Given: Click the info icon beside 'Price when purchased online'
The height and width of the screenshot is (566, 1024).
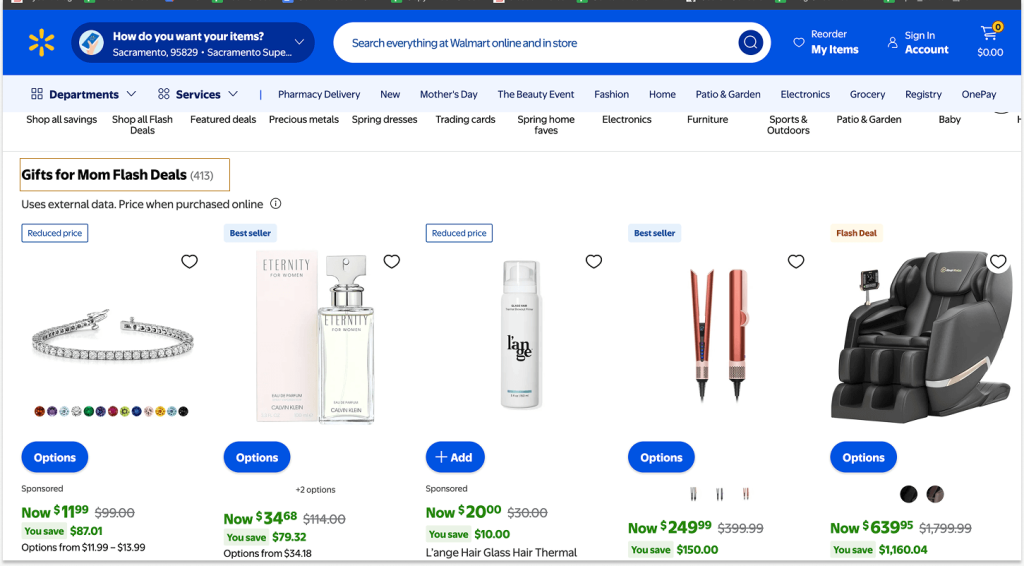Looking at the screenshot, I should coord(276,204).
